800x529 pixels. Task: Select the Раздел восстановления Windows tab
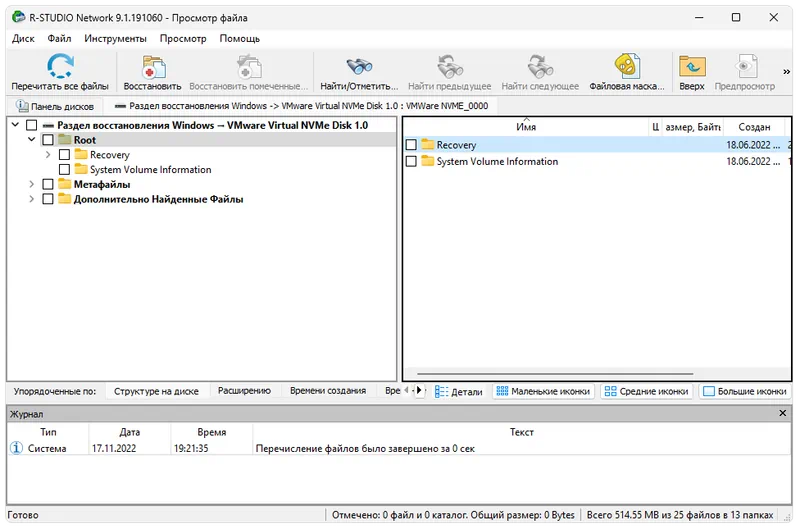302,106
